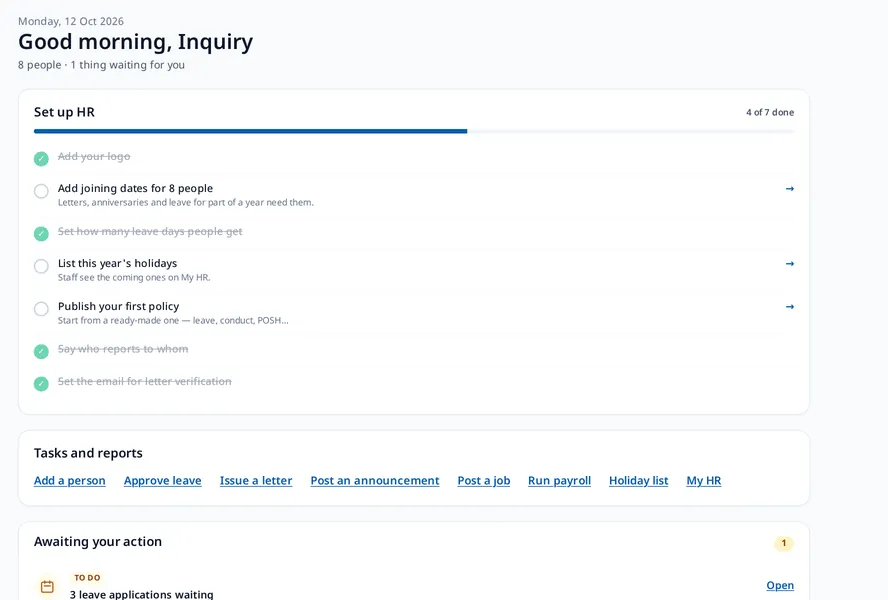Open the leave applications to-do
The image size is (888, 600).
pyautogui.click(x=780, y=585)
